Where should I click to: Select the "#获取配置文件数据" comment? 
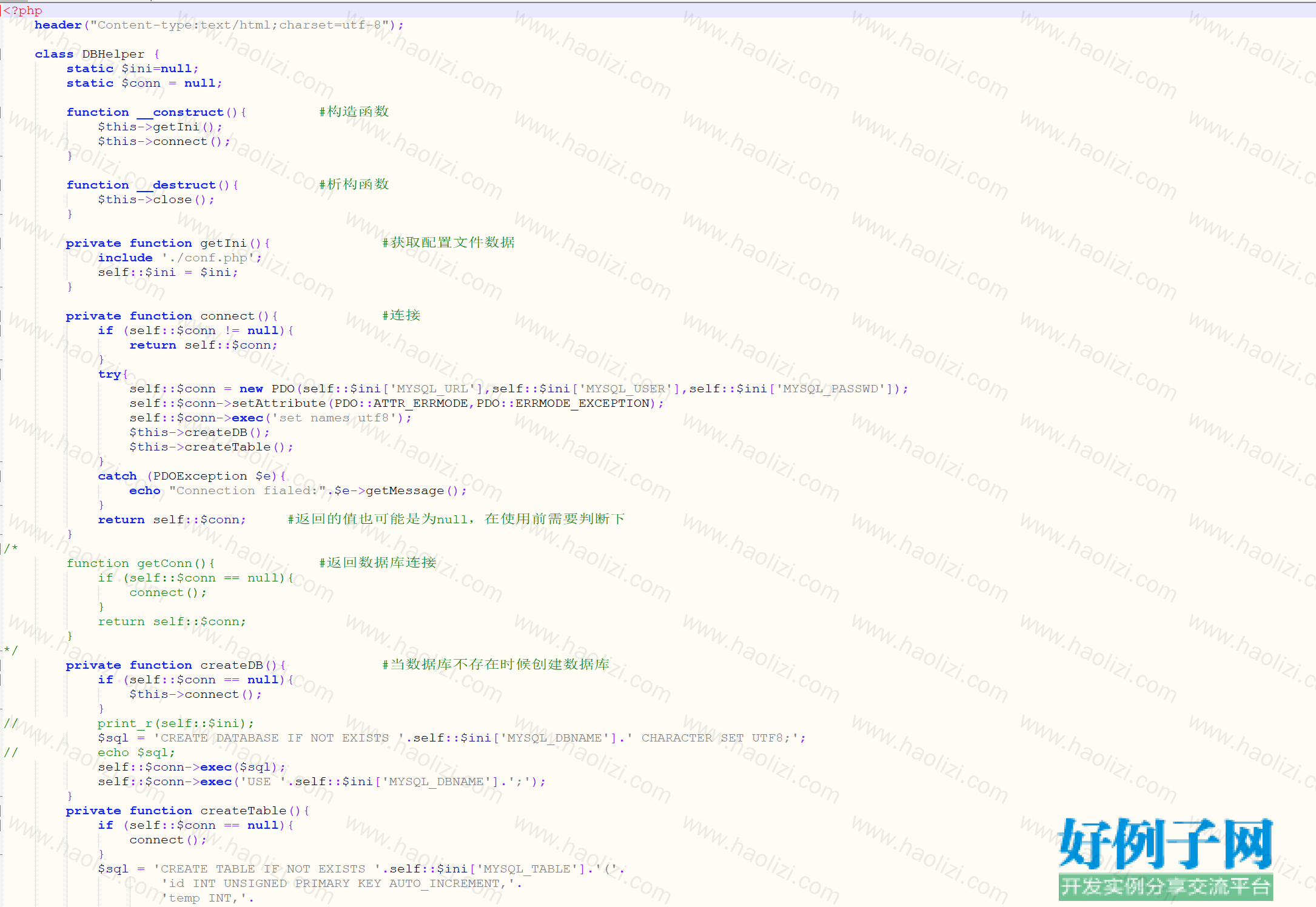[x=448, y=243]
